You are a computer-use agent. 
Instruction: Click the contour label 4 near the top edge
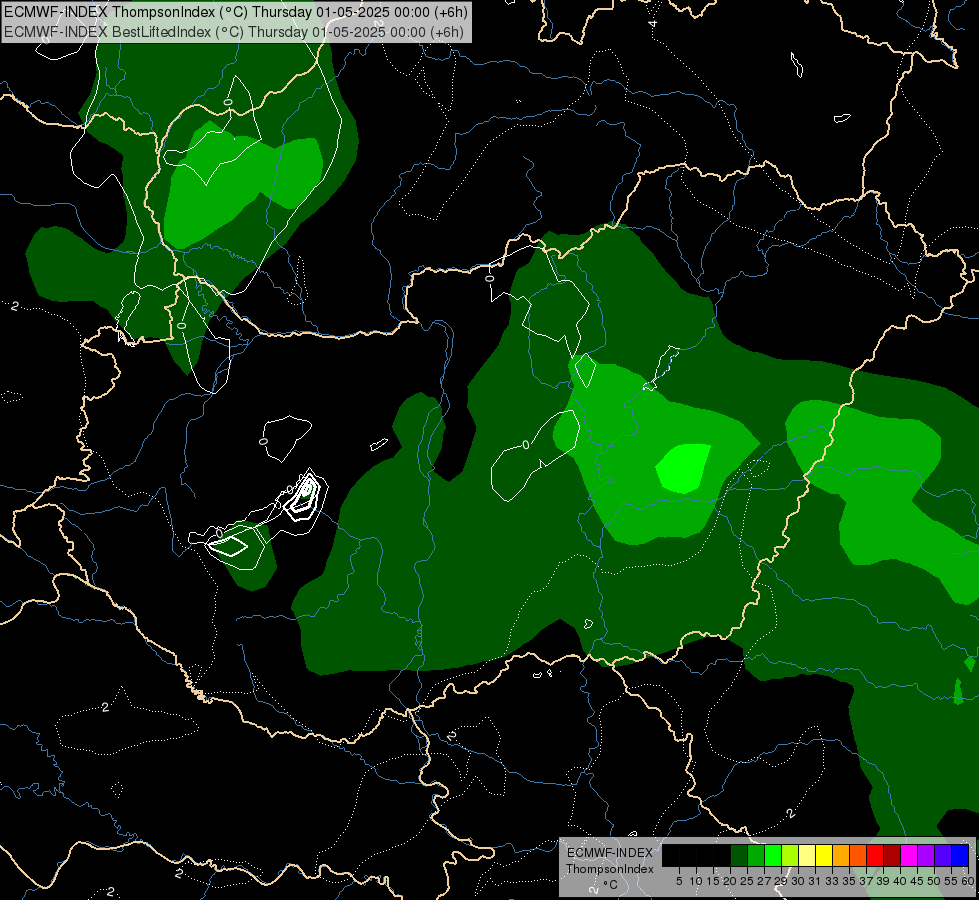pos(652,24)
